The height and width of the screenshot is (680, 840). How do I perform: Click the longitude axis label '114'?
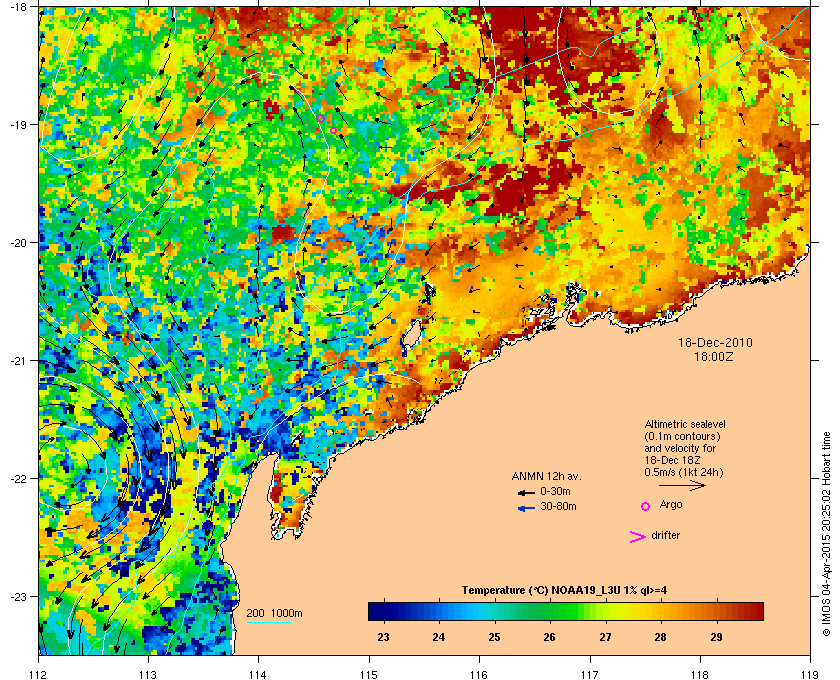[259, 674]
